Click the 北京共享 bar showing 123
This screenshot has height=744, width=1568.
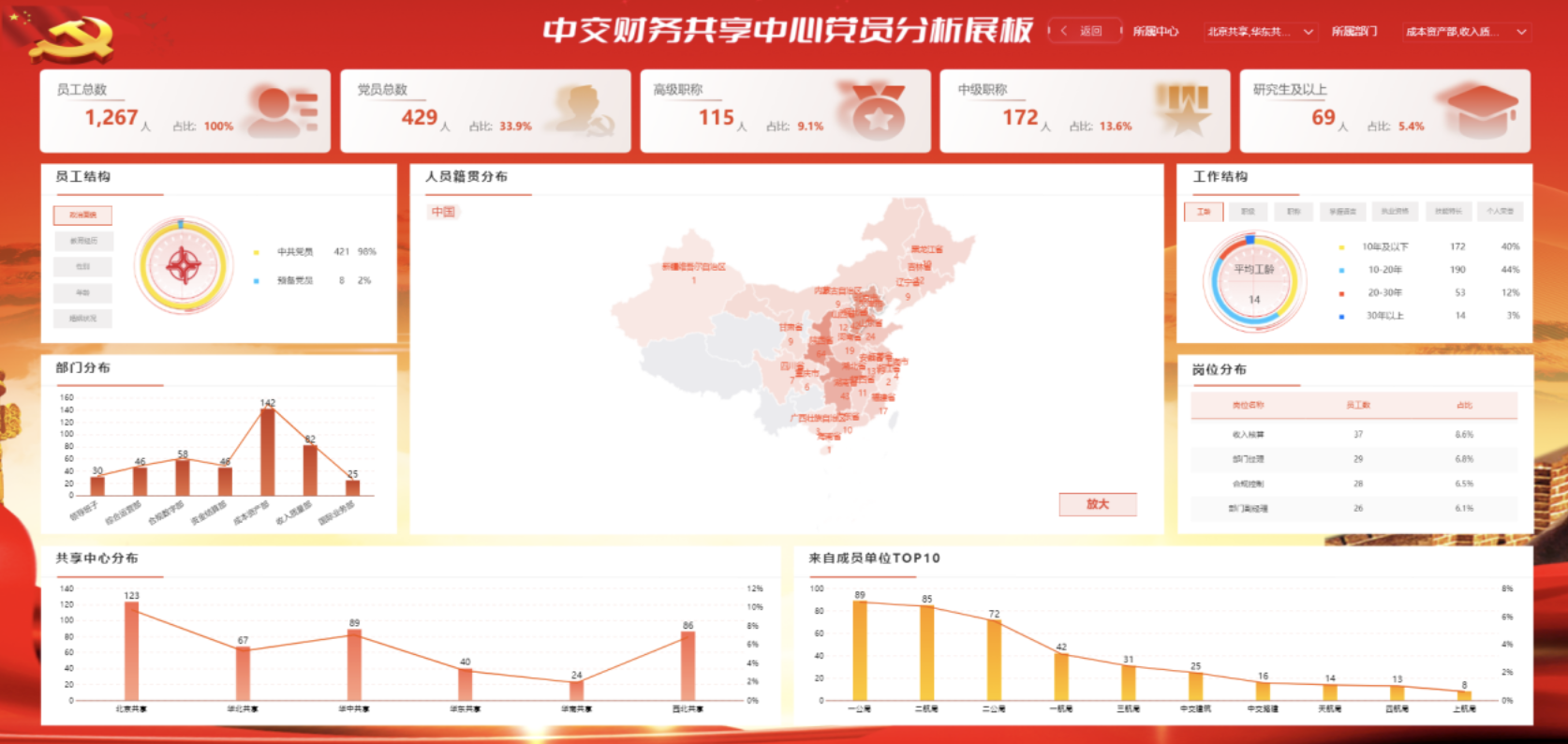(131, 651)
